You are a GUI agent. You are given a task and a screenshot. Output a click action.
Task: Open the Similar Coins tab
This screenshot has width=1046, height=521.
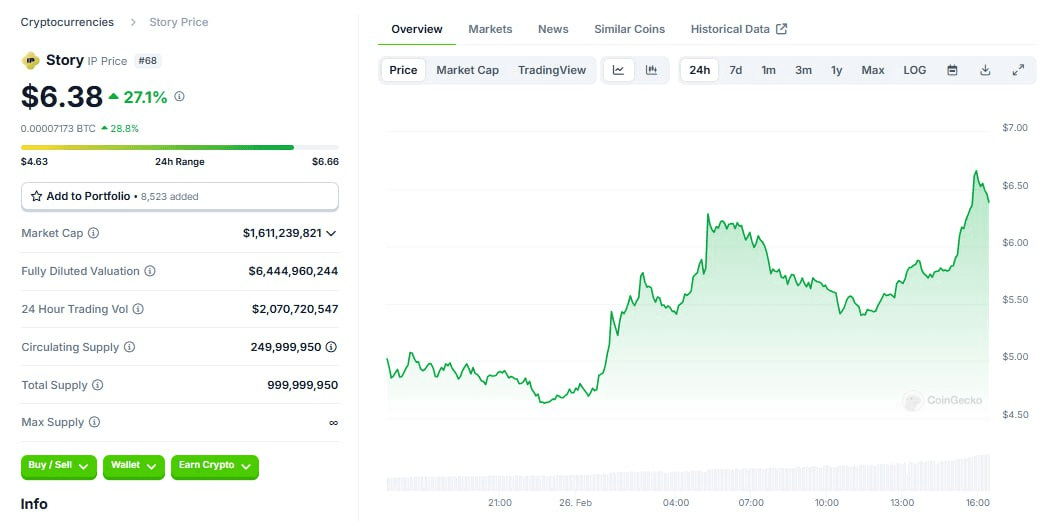tap(630, 29)
